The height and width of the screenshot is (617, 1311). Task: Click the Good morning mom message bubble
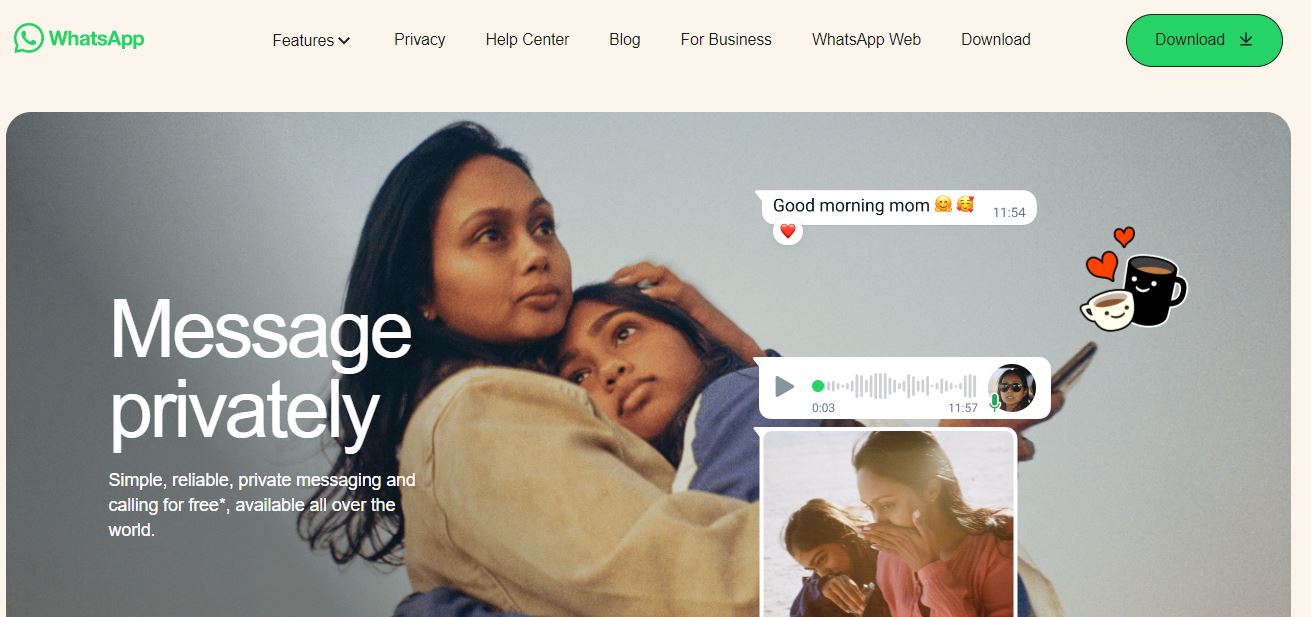tap(896, 207)
